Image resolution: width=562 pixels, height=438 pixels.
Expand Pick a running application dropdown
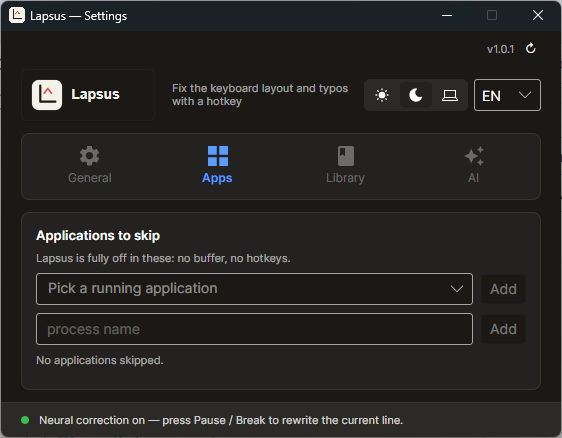tap(254, 289)
